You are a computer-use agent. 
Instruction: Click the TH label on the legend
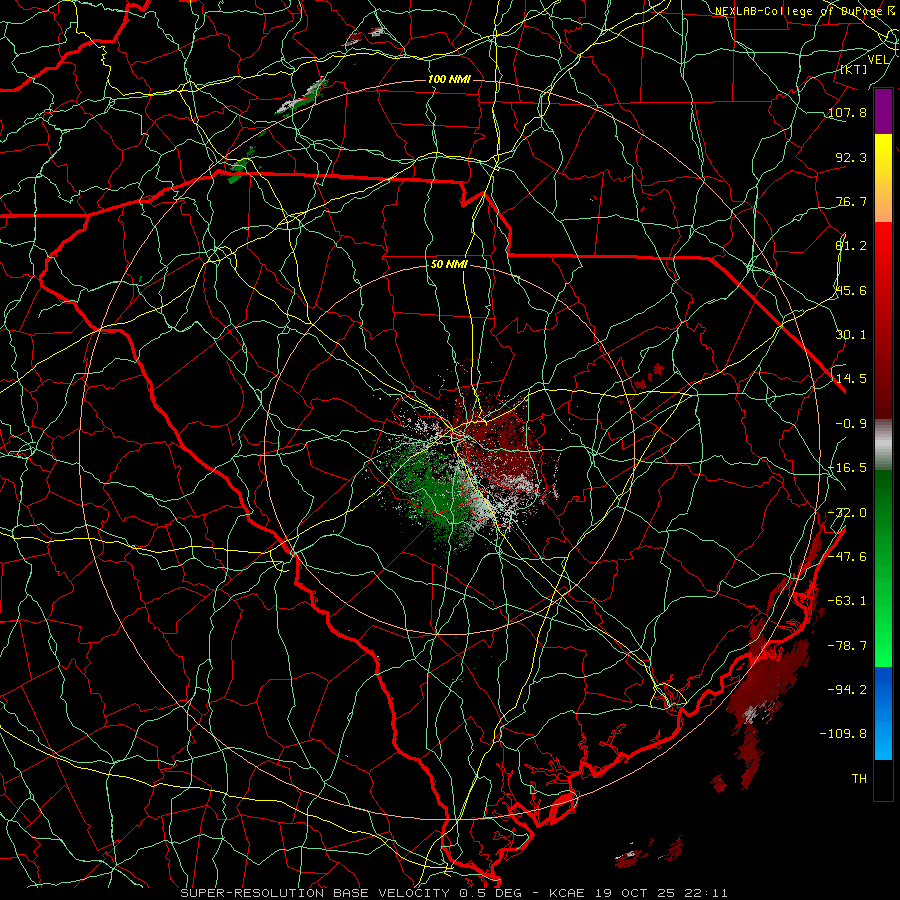point(859,779)
